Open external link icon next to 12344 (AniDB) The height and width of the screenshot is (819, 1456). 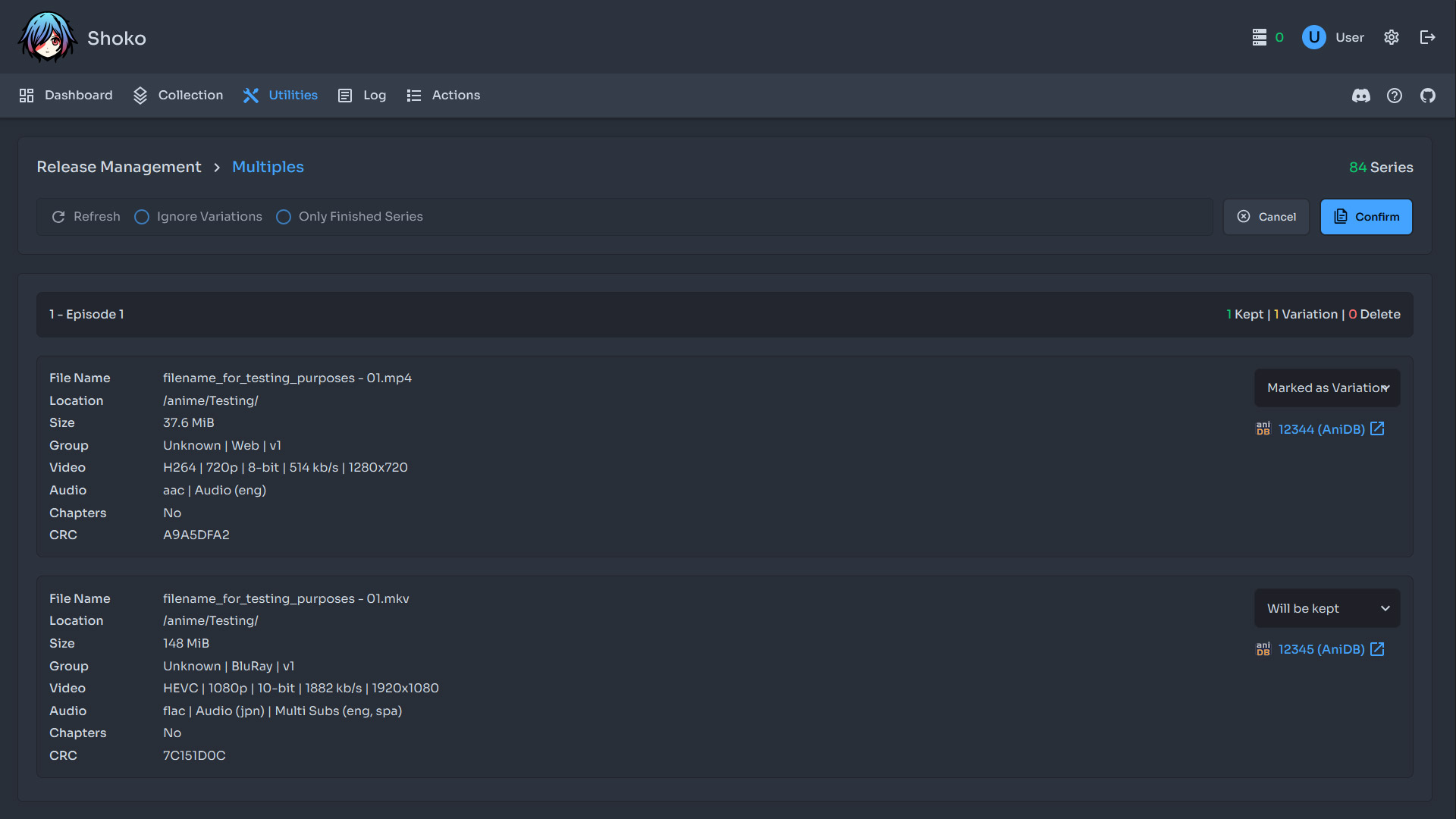[x=1377, y=428]
